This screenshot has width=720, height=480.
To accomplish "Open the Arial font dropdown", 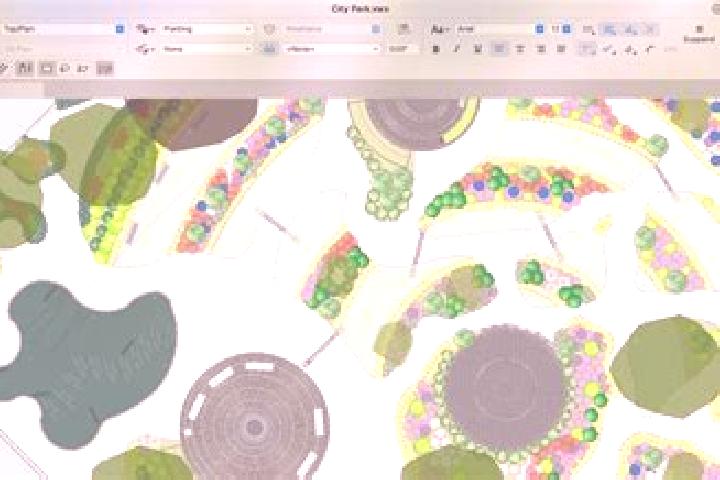I will point(500,29).
